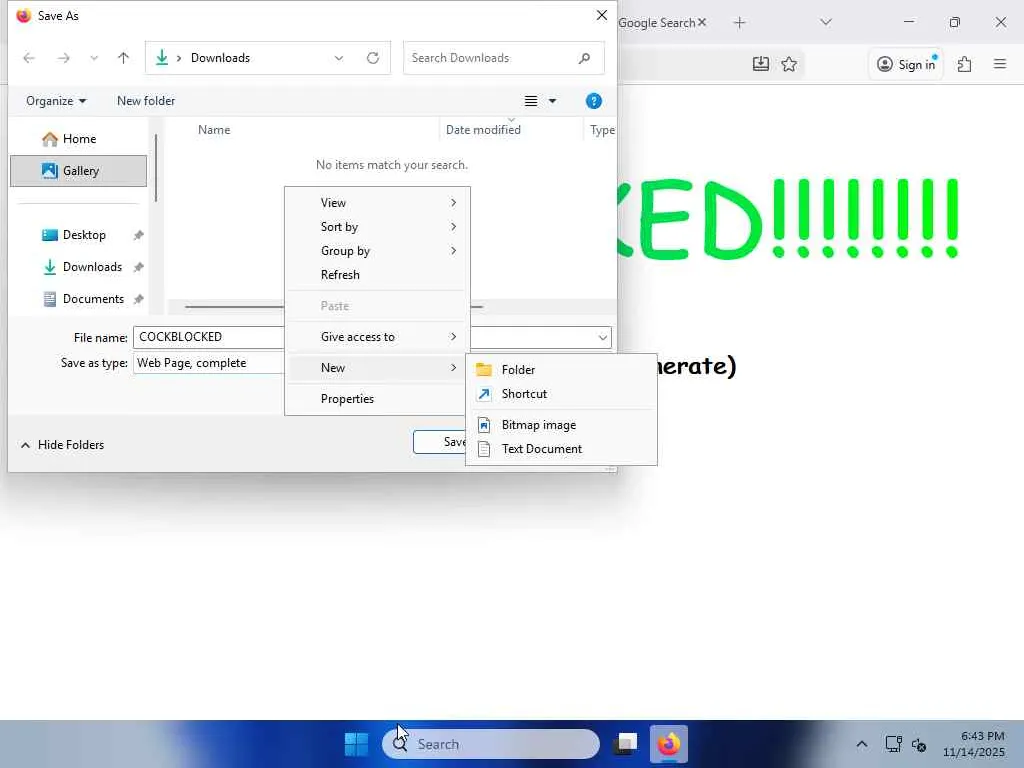The height and width of the screenshot is (768, 1024).
Task: Select Gallery in the navigation pane
Action: click(78, 171)
